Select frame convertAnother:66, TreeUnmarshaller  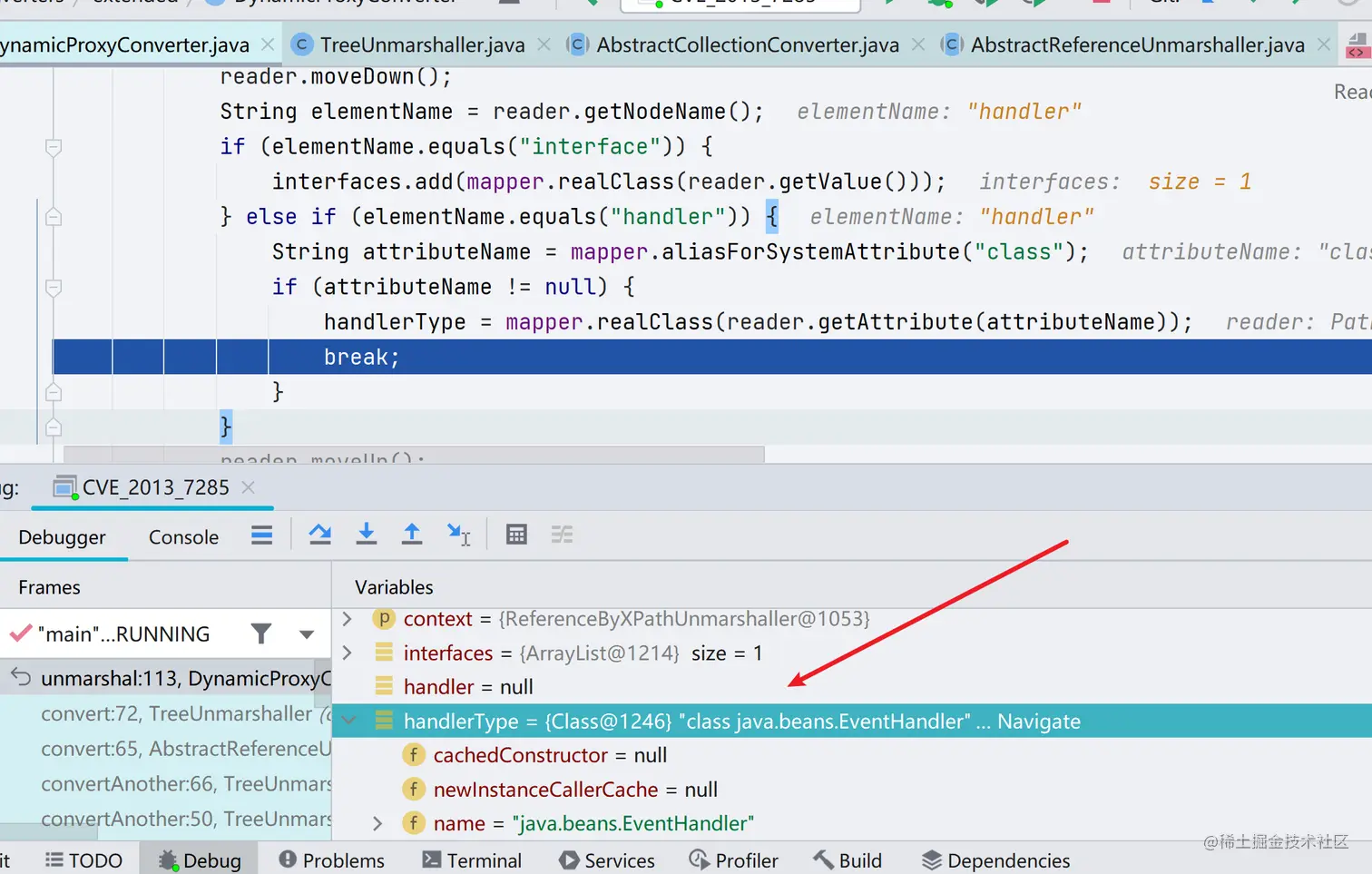click(166, 783)
